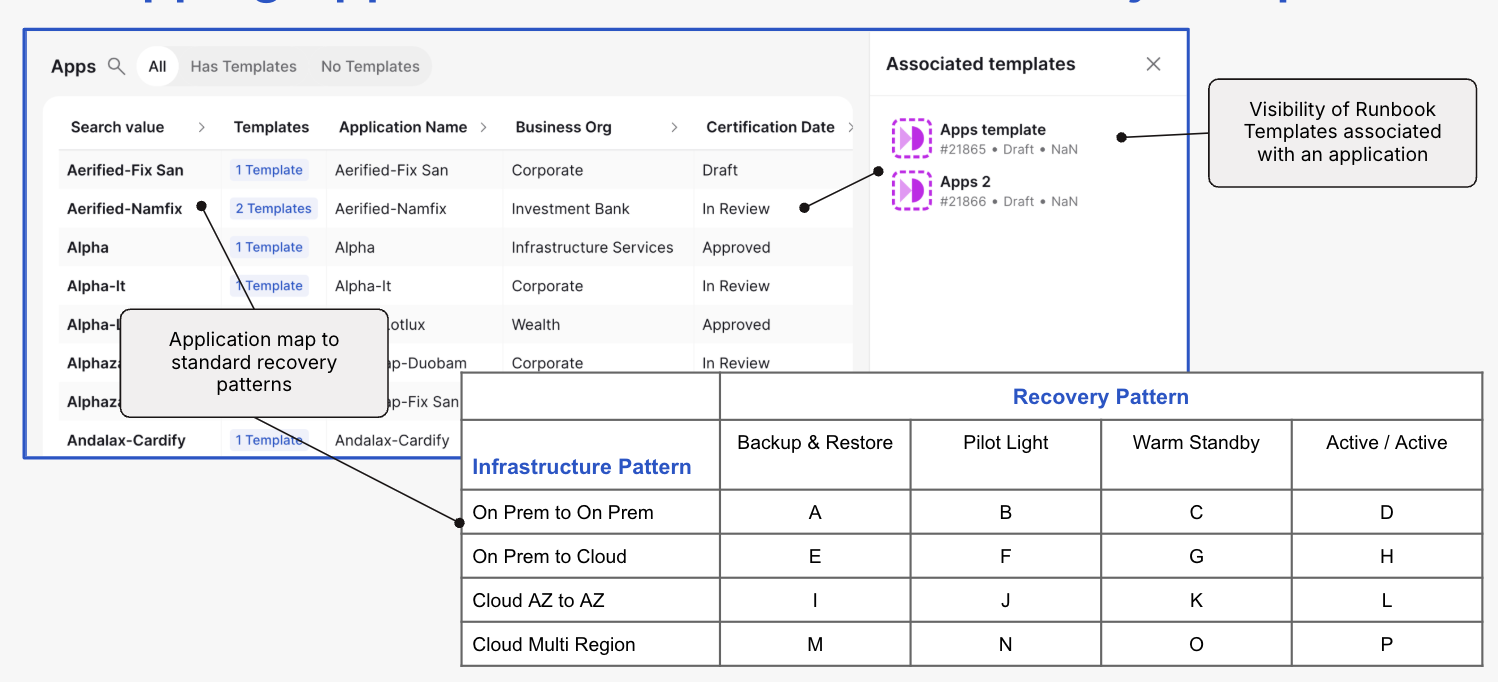Select bold Andalax-Cardify in Search value column
The width and height of the screenshot is (1498, 682).
pyautogui.click(x=126, y=440)
